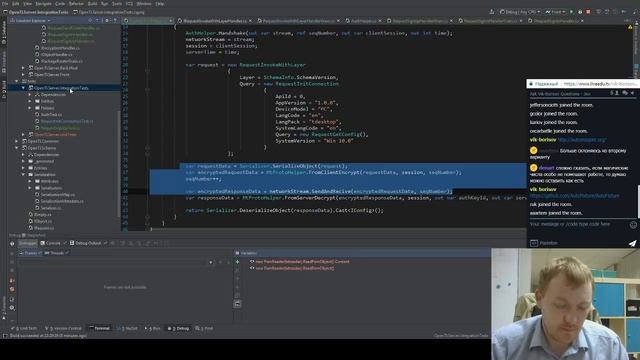Open the run configuration selector dropdown

pyautogui.click(x=556, y=12)
